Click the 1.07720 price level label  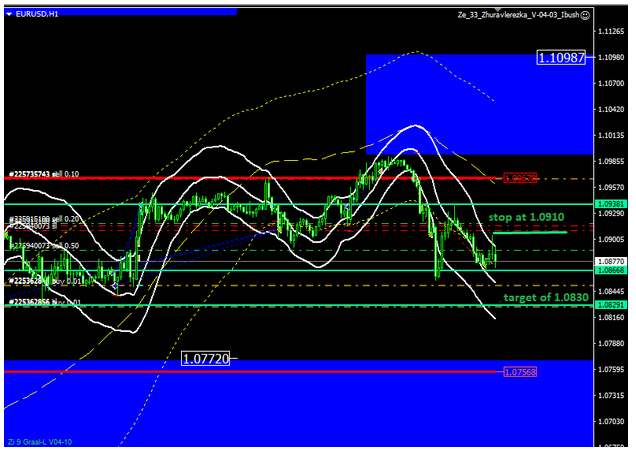[205, 357]
